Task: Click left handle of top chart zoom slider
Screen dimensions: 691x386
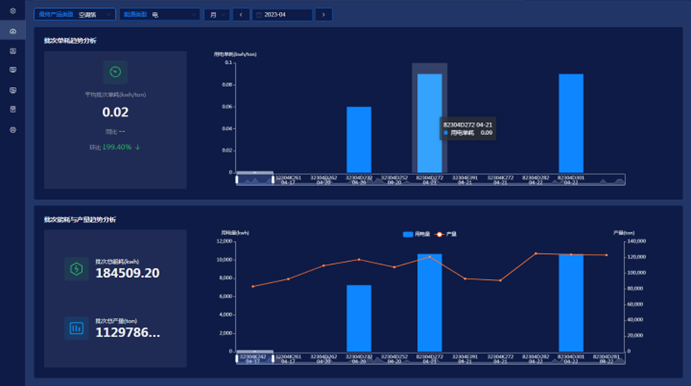Action: tap(237, 179)
